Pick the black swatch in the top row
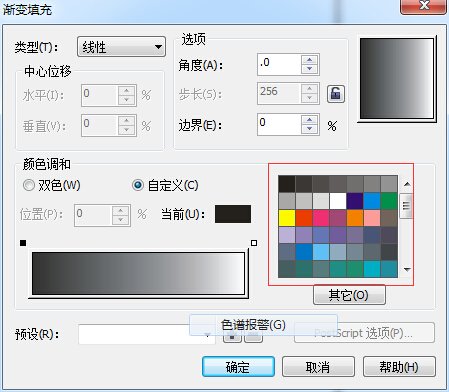This screenshot has width=449, height=392. pyautogui.click(x=287, y=184)
